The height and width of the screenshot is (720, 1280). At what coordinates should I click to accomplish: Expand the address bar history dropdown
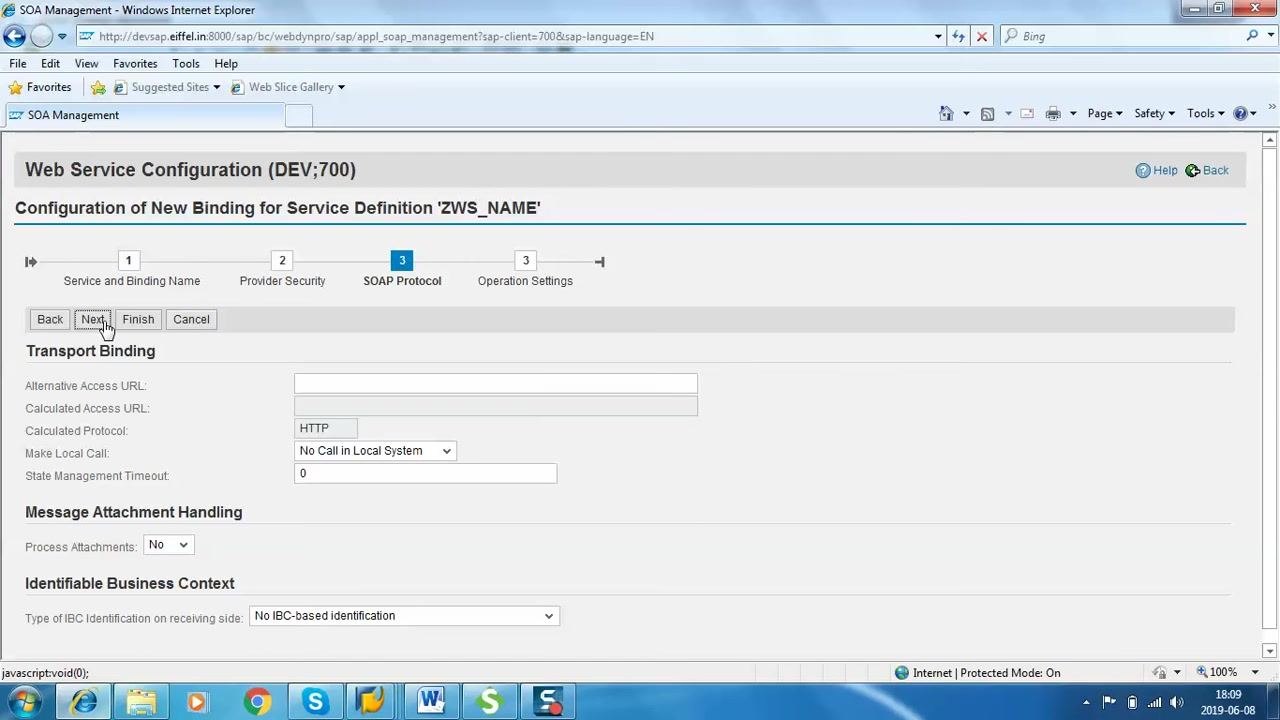pos(938,36)
